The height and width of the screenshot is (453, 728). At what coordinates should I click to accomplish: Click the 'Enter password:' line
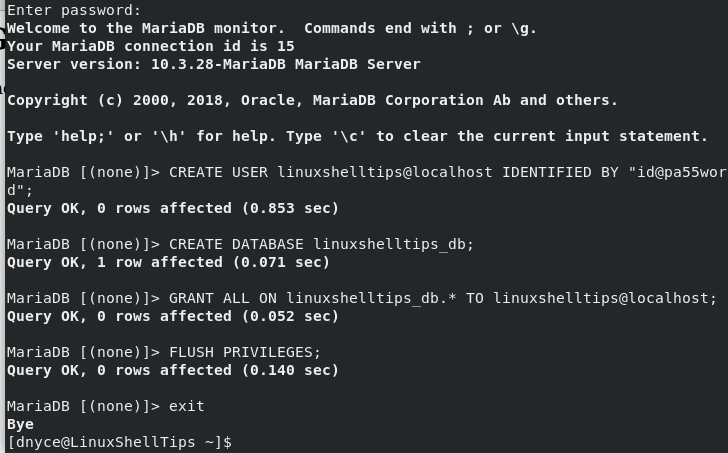(x=74, y=10)
